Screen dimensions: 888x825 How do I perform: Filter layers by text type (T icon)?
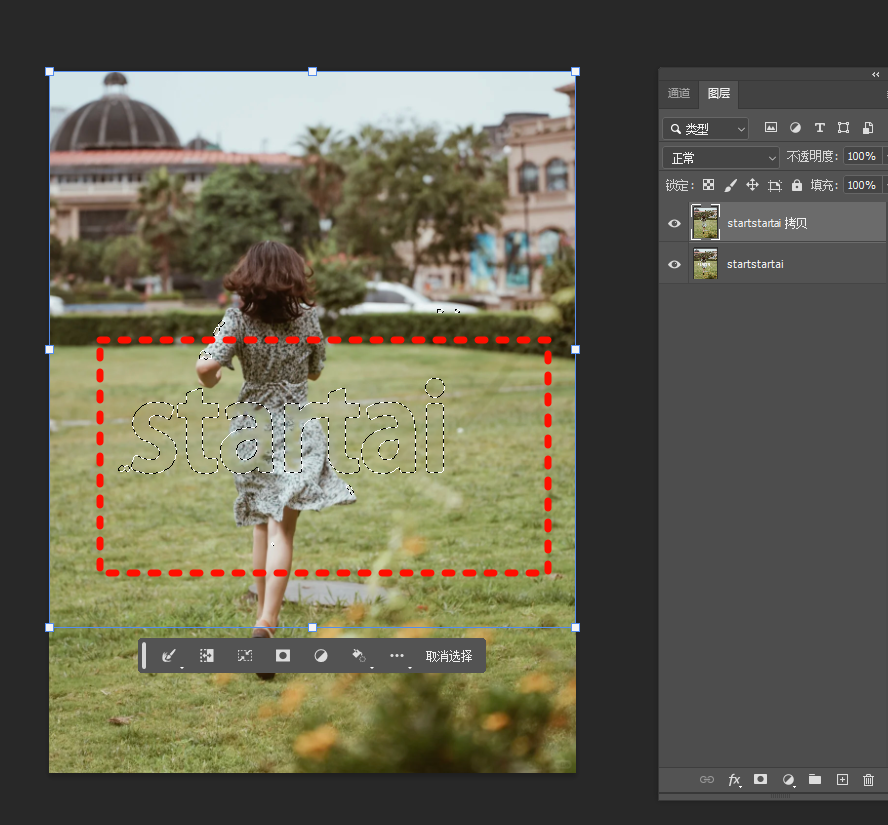click(x=819, y=128)
